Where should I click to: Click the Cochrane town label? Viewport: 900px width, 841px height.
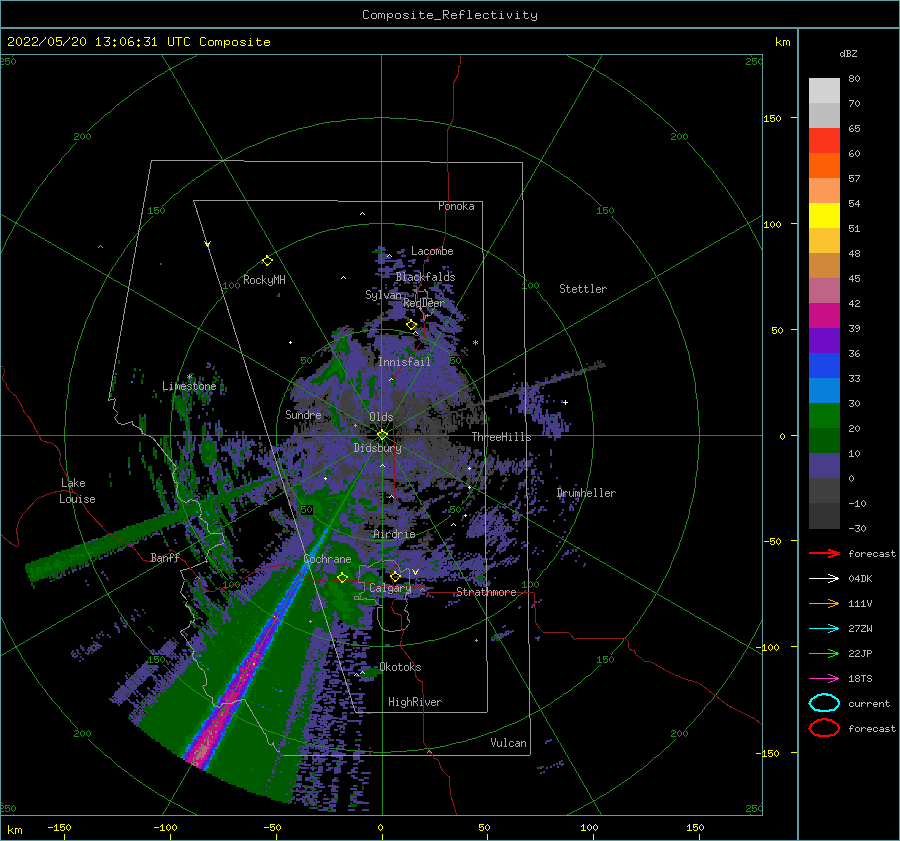tap(327, 559)
